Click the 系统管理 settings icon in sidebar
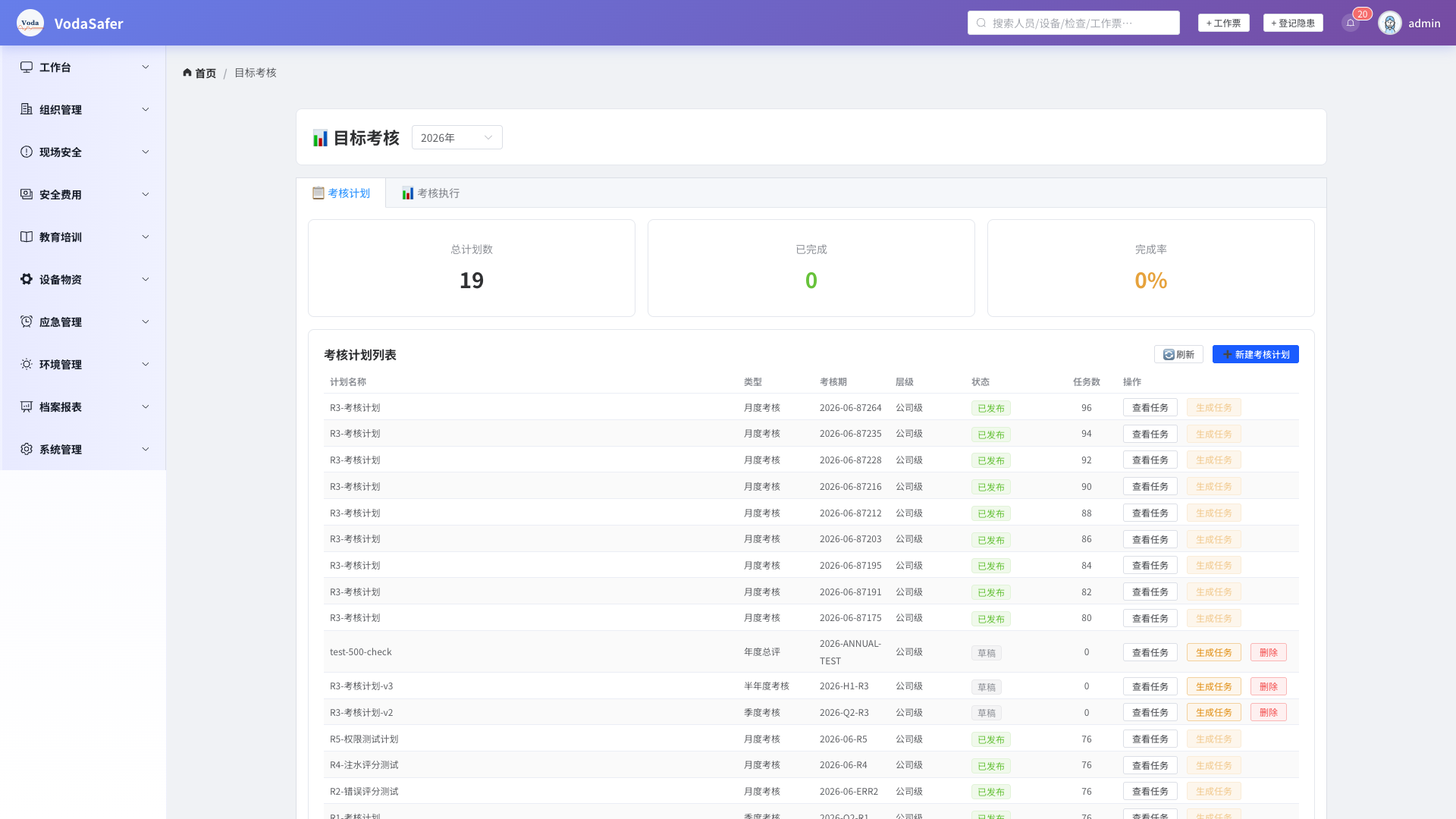This screenshot has width=1456, height=819. (x=27, y=449)
